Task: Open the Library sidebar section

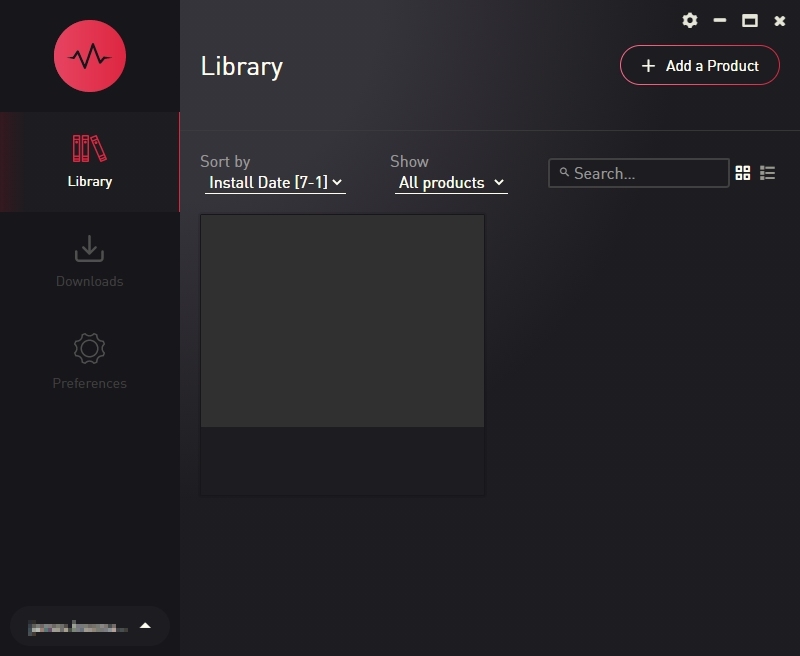Action: click(x=90, y=162)
